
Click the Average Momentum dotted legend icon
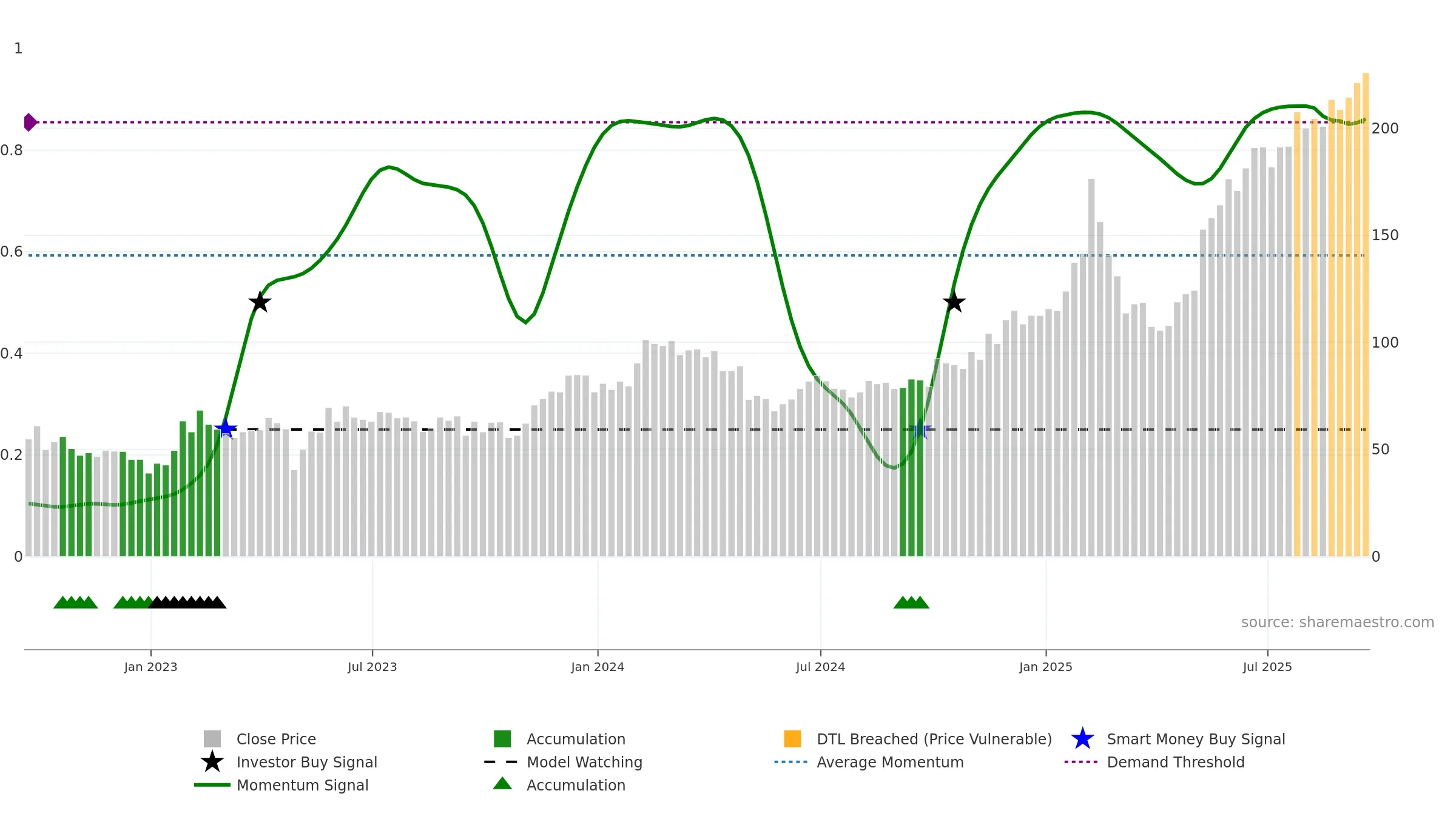point(791,761)
